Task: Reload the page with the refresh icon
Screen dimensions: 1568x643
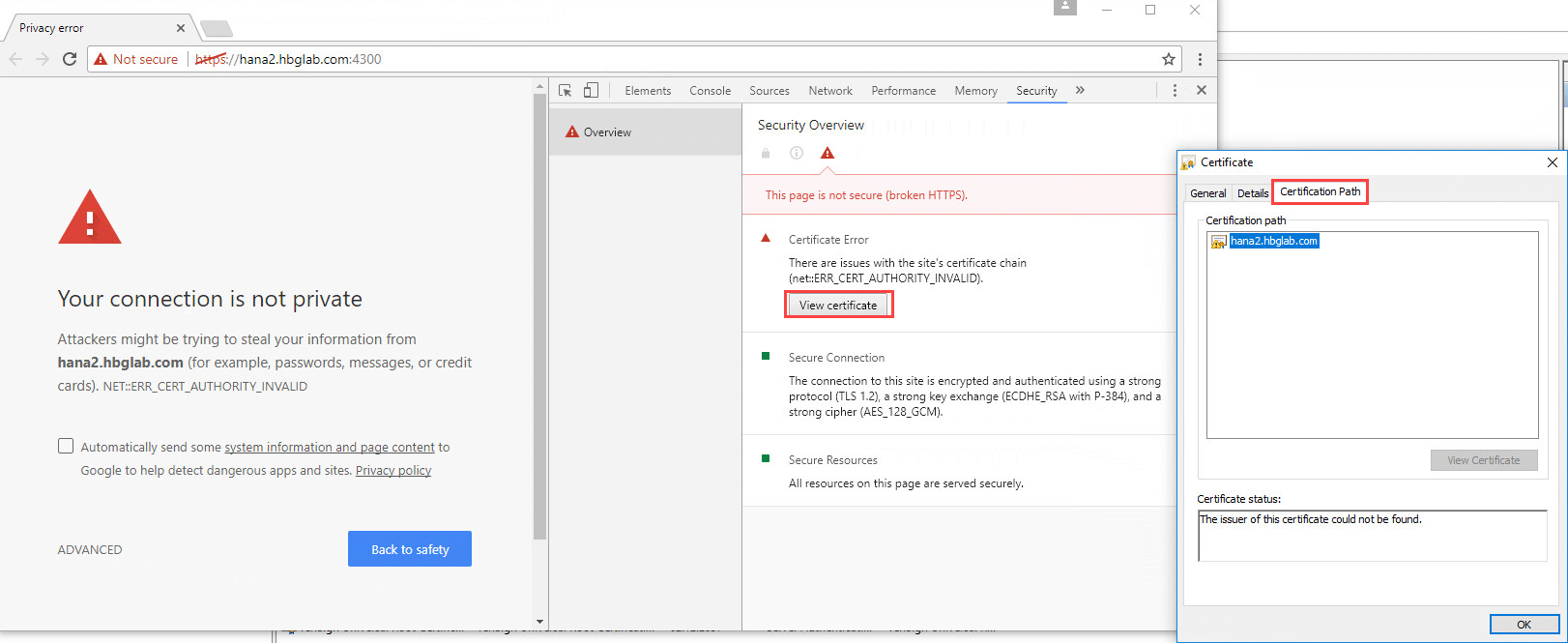Action: point(70,59)
